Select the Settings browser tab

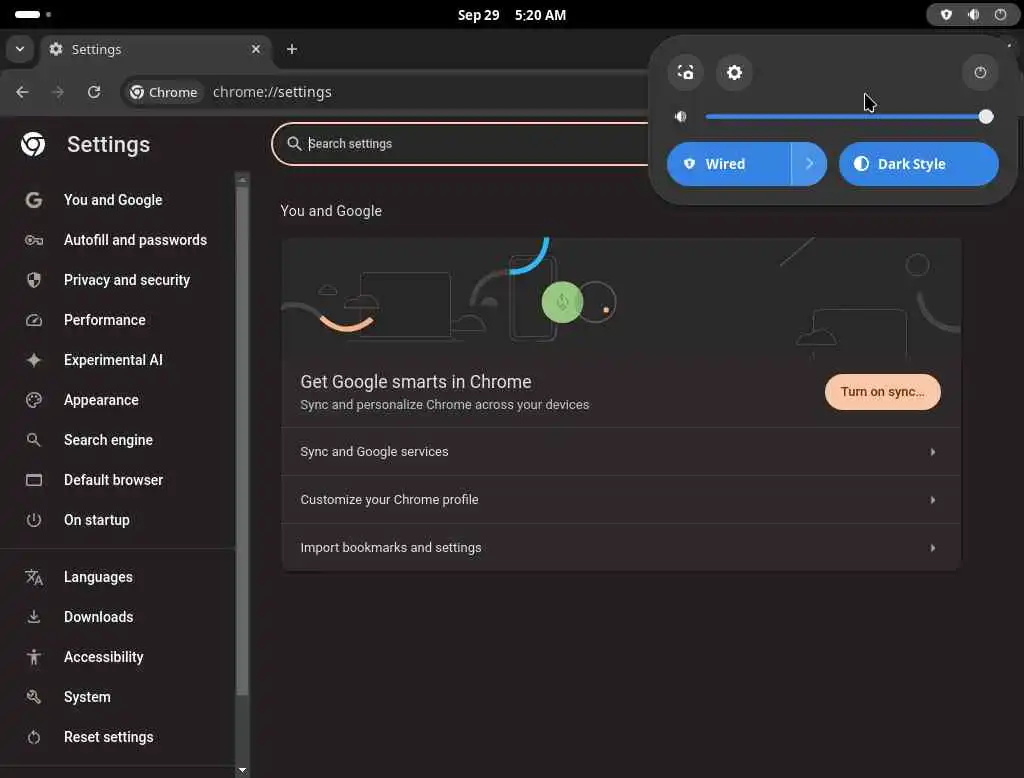(x=156, y=49)
